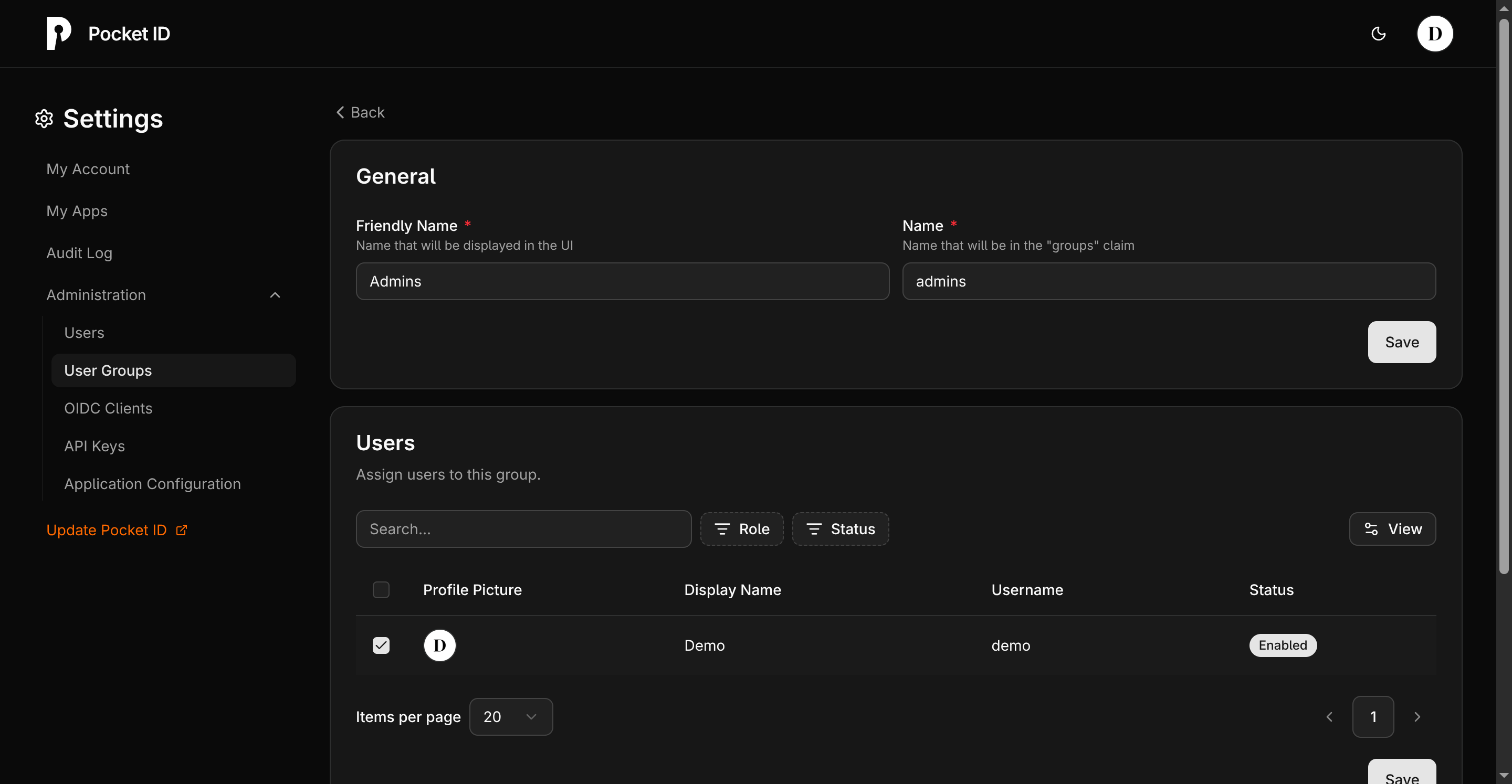1512x784 pixels.
Task: Open the Status filter dropdown
Action: pyautogui.click(x=840, y=529)
